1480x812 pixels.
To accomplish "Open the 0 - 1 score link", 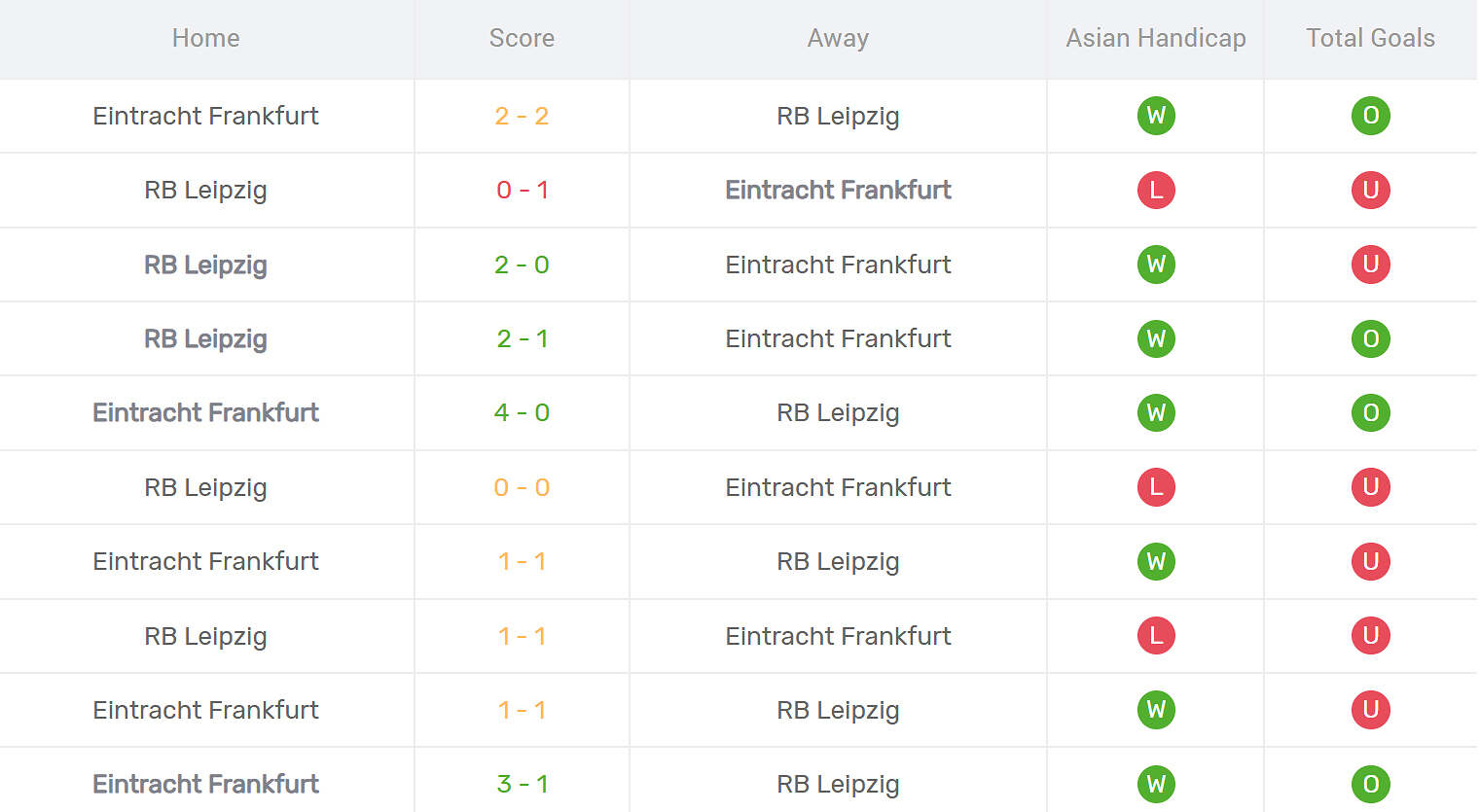I will click(522, 190).
